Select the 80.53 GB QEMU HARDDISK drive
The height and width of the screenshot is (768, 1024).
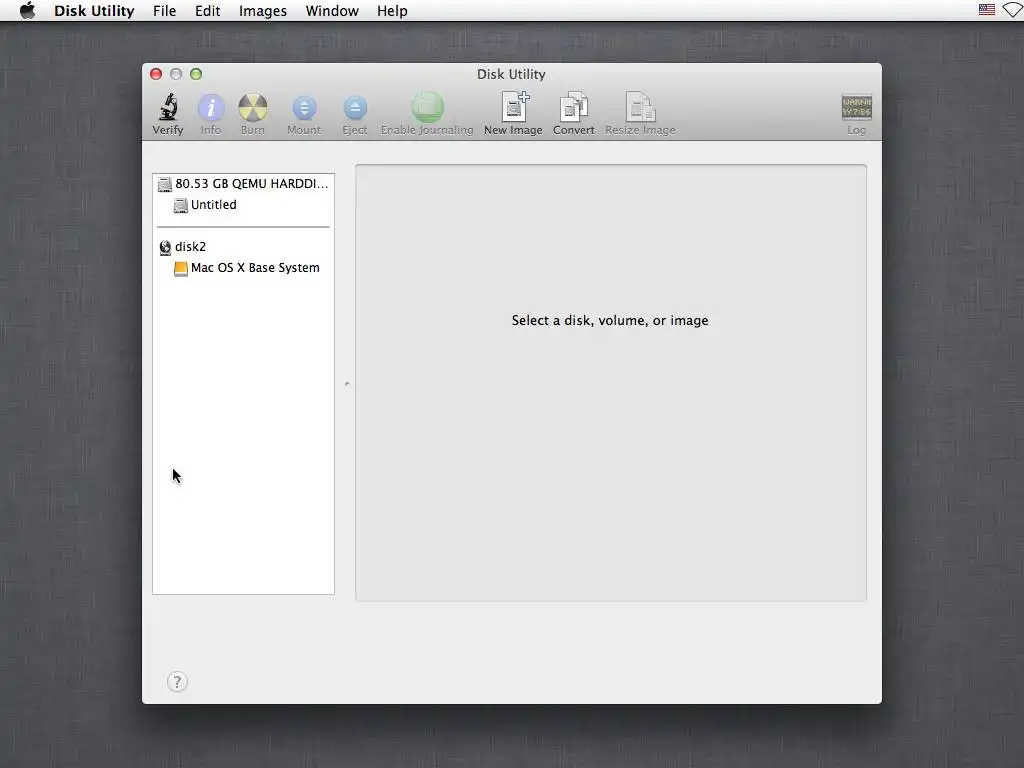click(x=244, y=184)
